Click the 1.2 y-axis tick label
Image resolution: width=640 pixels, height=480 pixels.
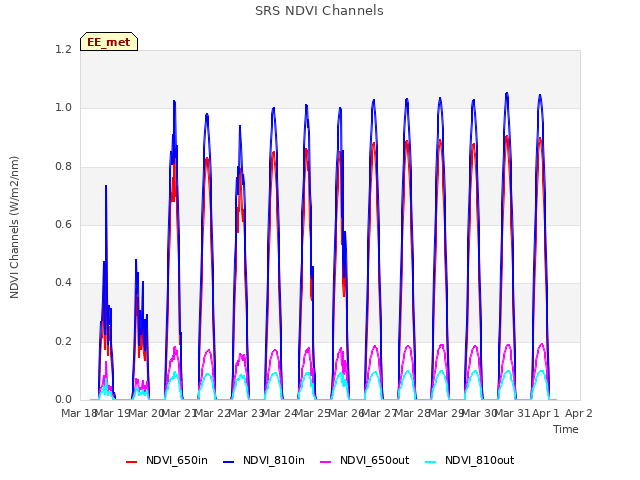63,50
